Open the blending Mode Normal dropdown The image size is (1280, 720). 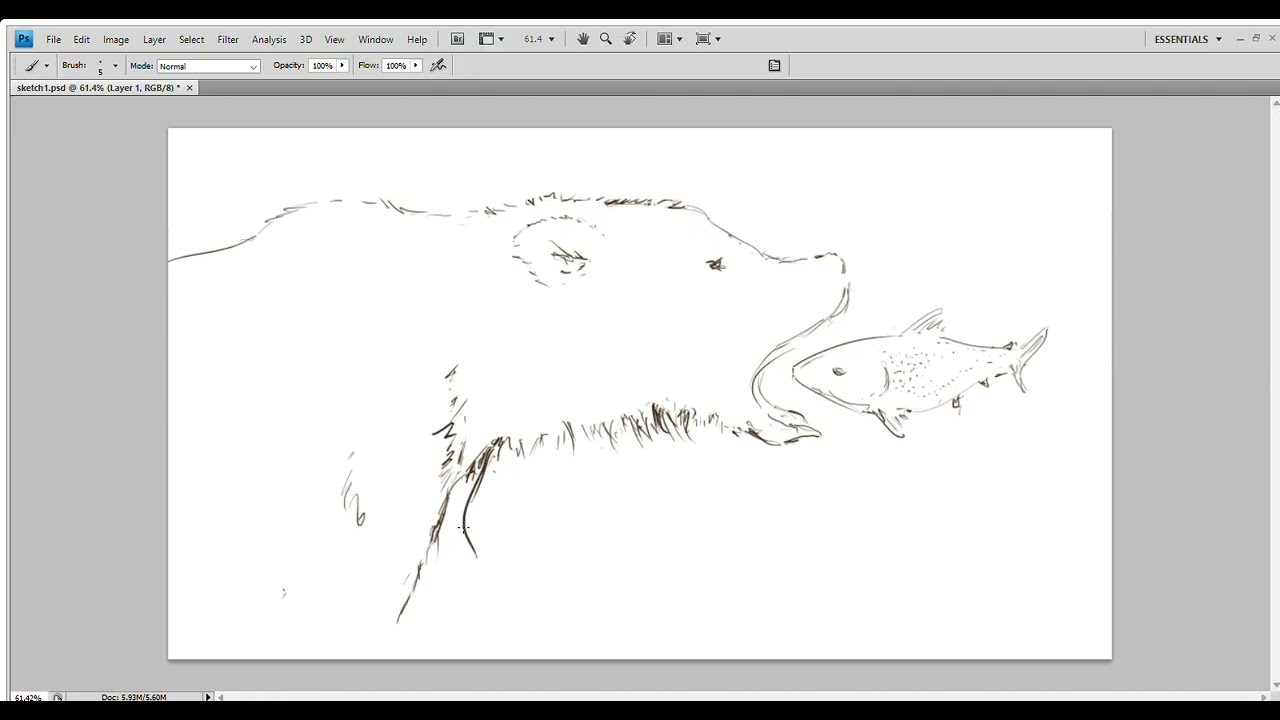pyautogui.click(x=208, y=66)
